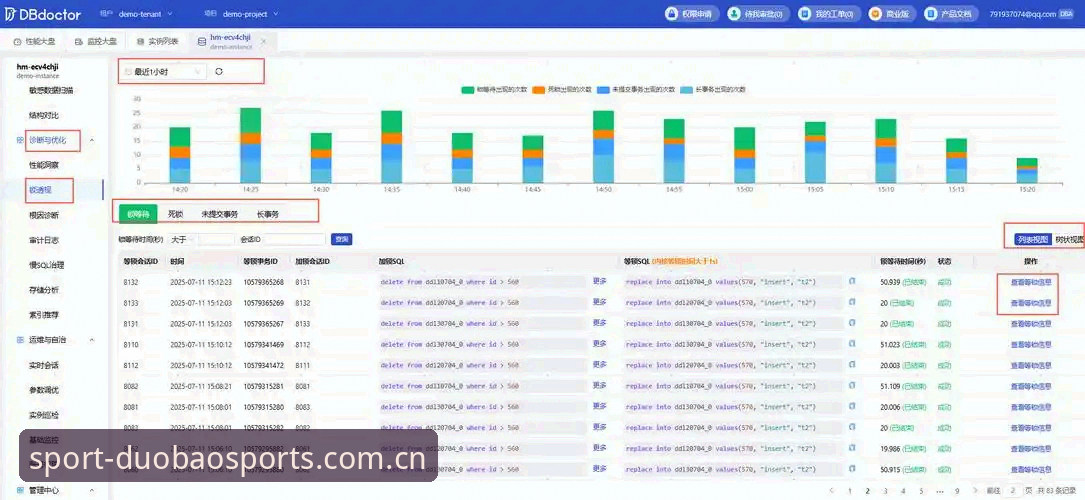Open 产品文档 documentation icon button
The height and width of the screenshot is (500, 1085).
[x=931, y=14]
